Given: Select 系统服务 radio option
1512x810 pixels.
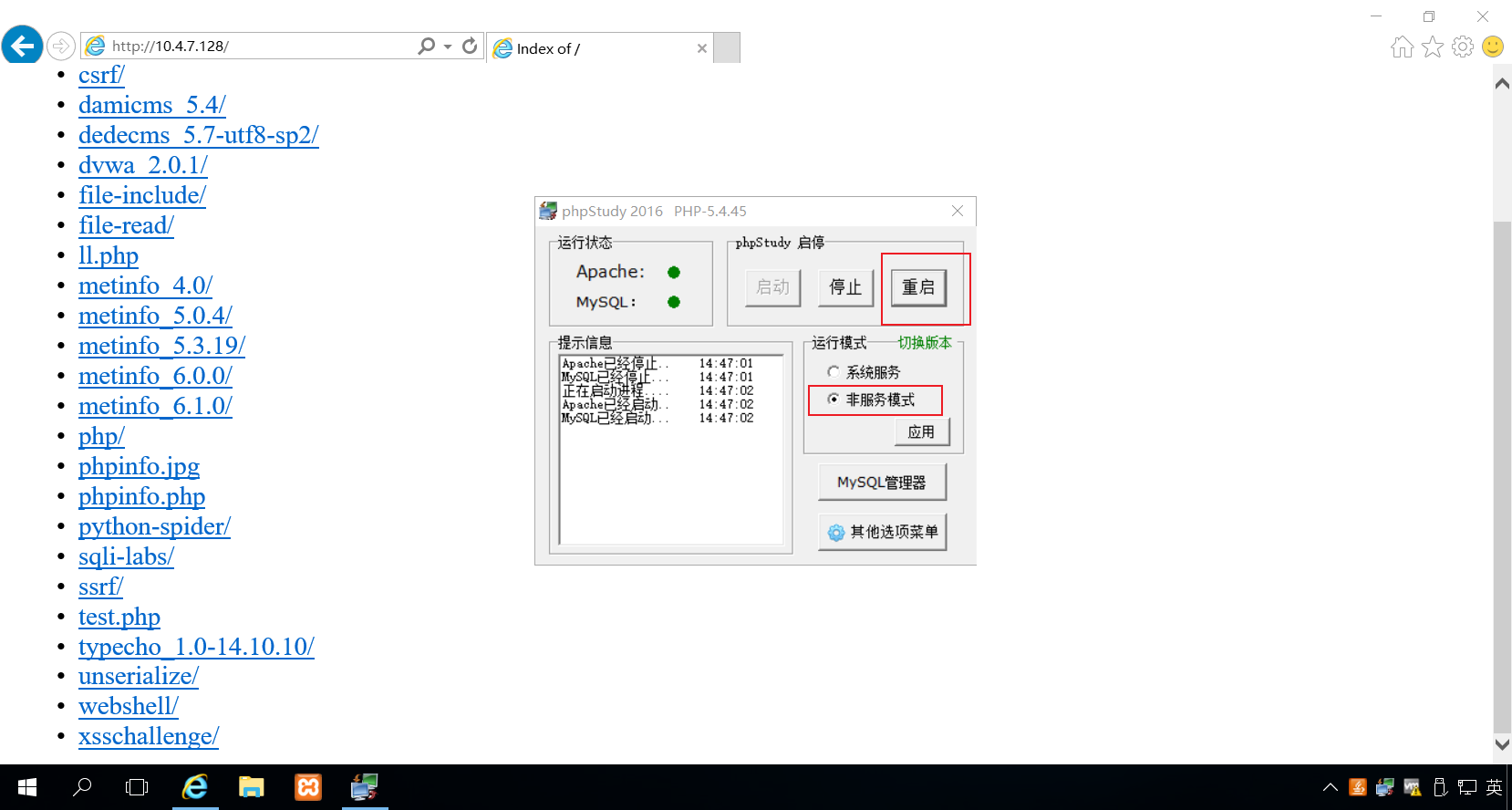Looking at the screenshot, I should (864, 372).
